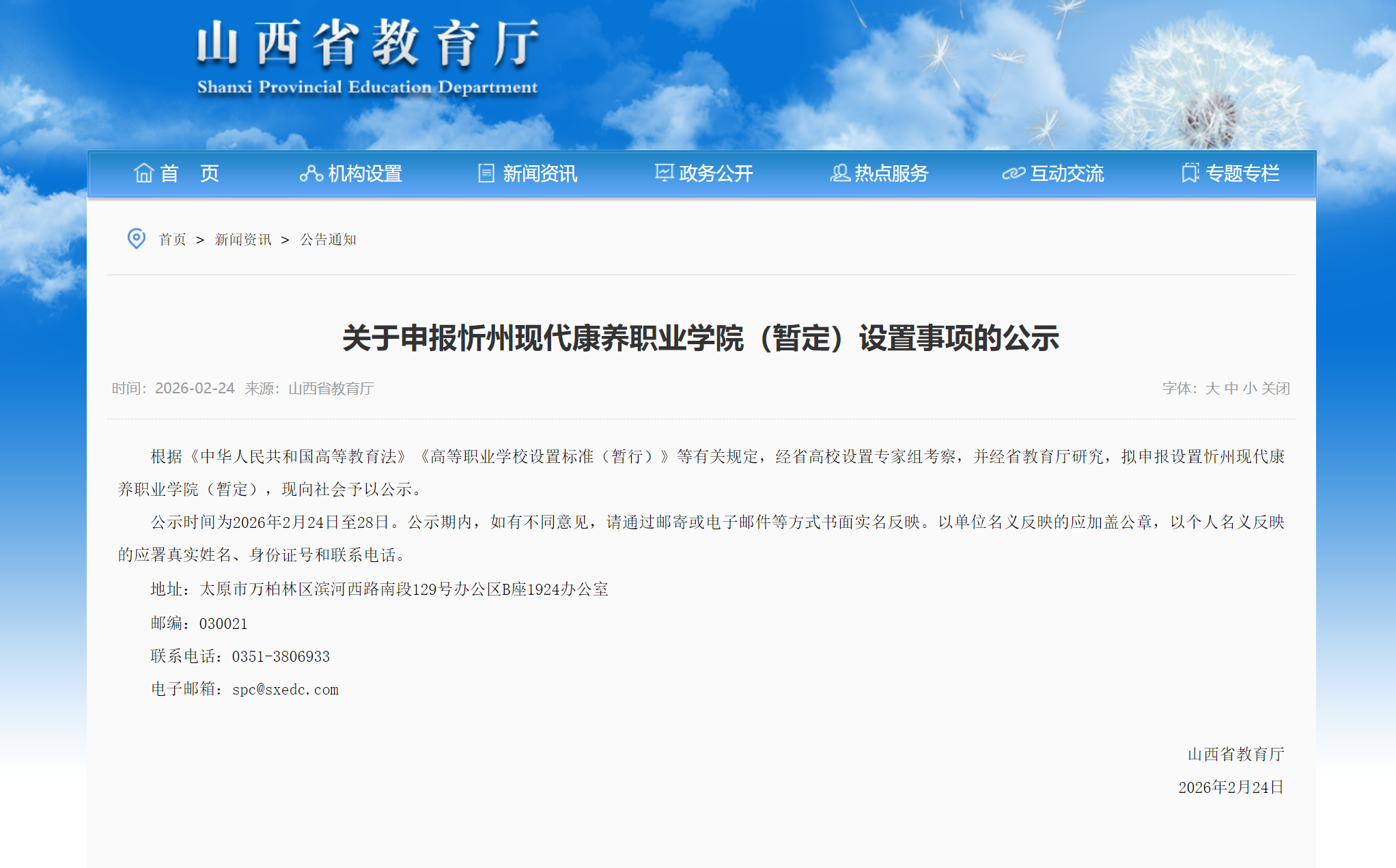The image size is (1396, 868).
Task: Click the 互动交流 chain link icon
Action: pos(1013,173)
